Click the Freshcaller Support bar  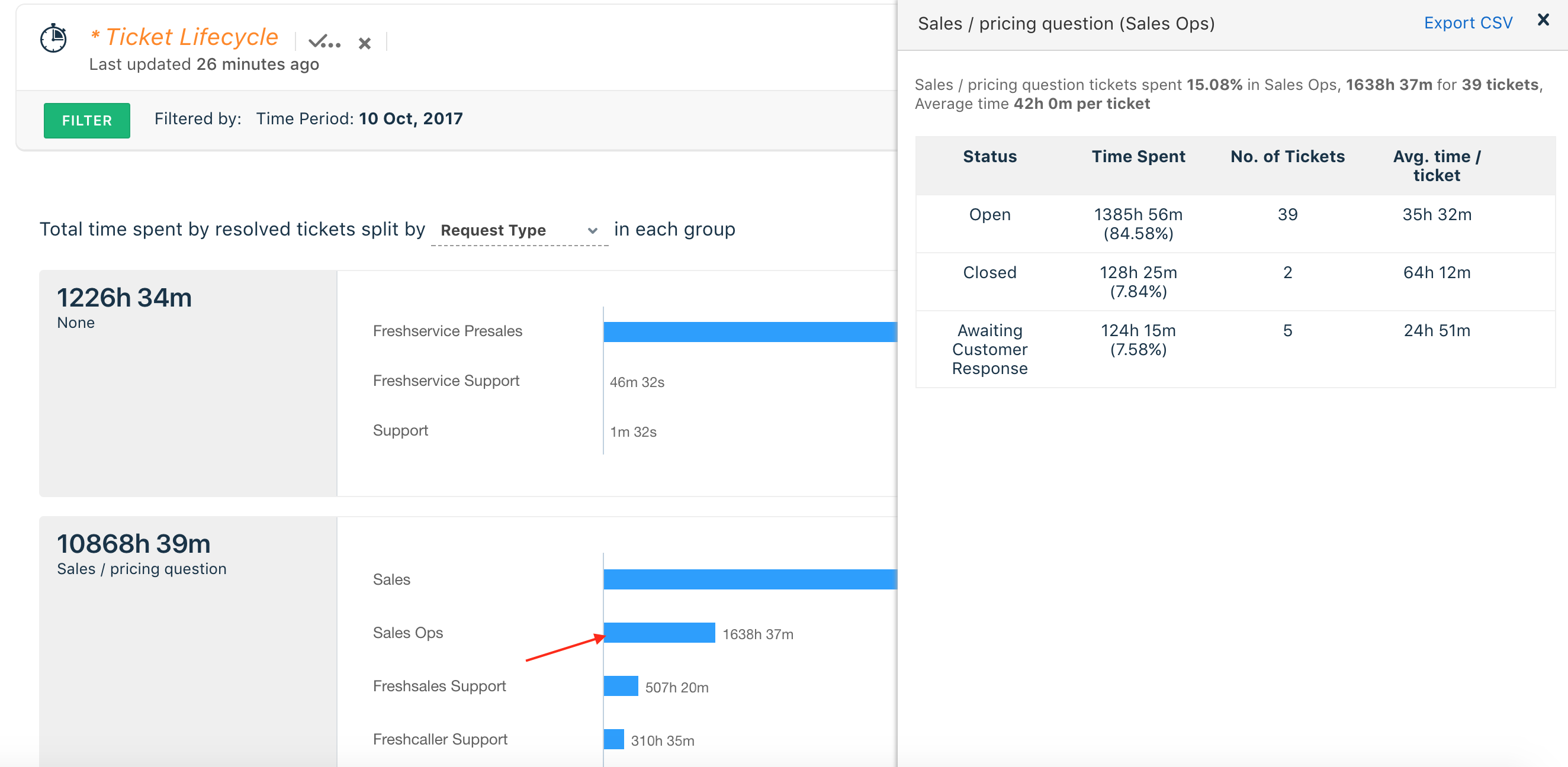(x=614, y=739)
